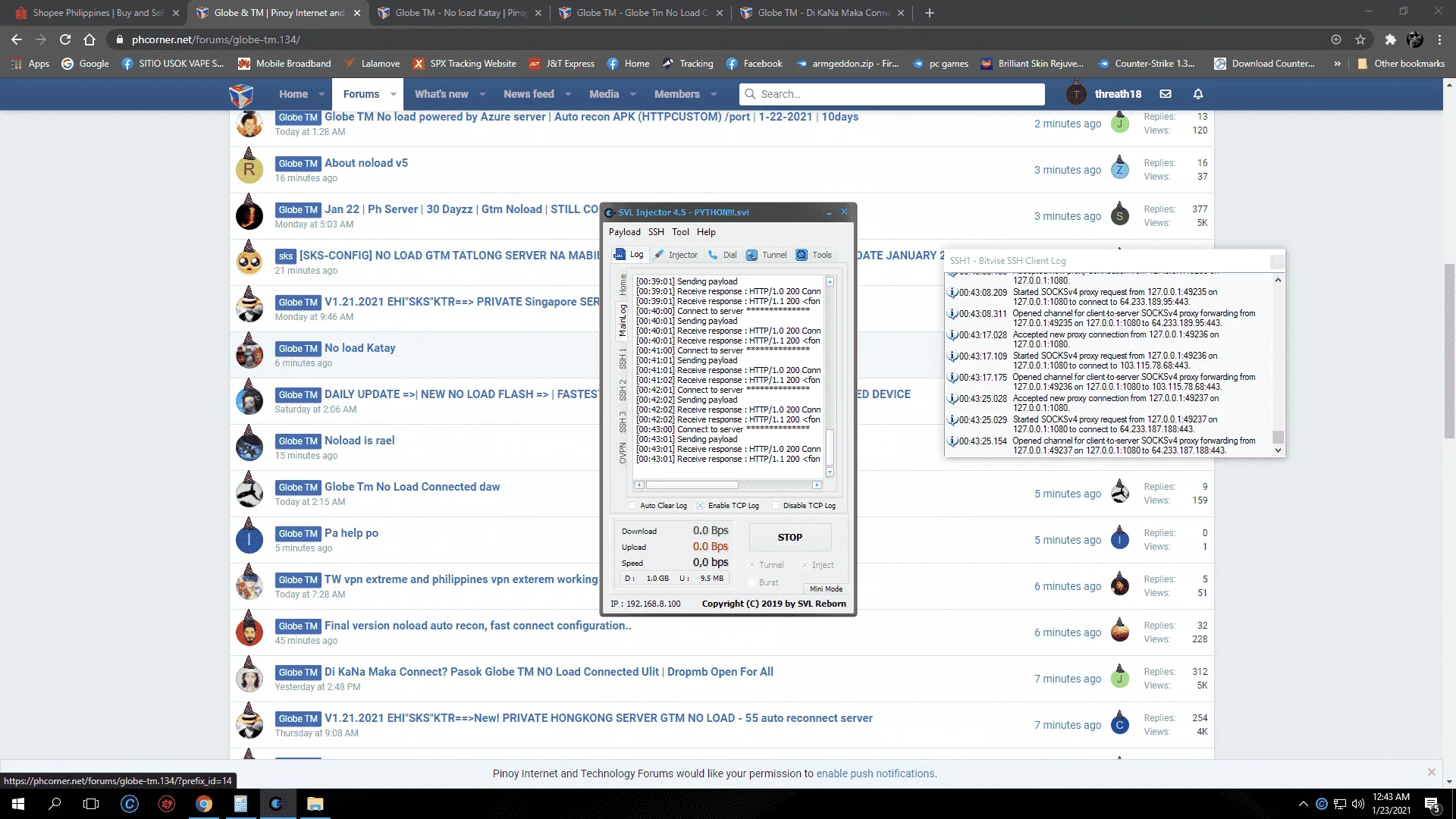Expand the News feed dropdown arrow
Screen dimensions: 1456x819
pos(569,95)
